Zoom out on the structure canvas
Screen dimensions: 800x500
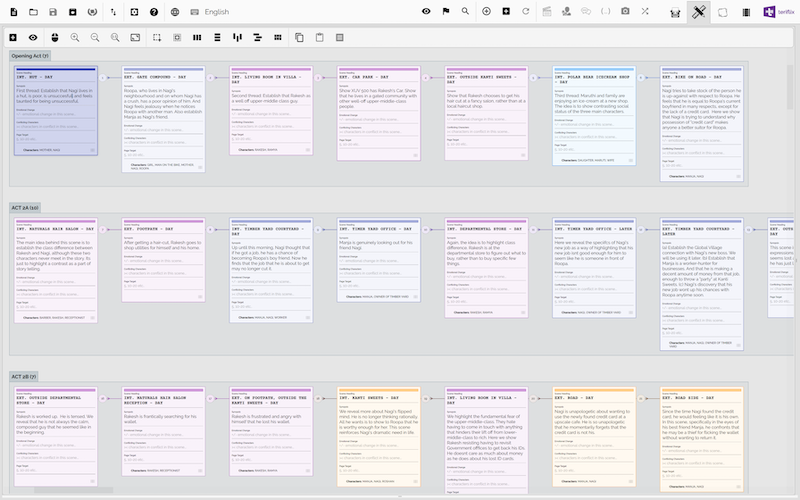tap(95, 37)
